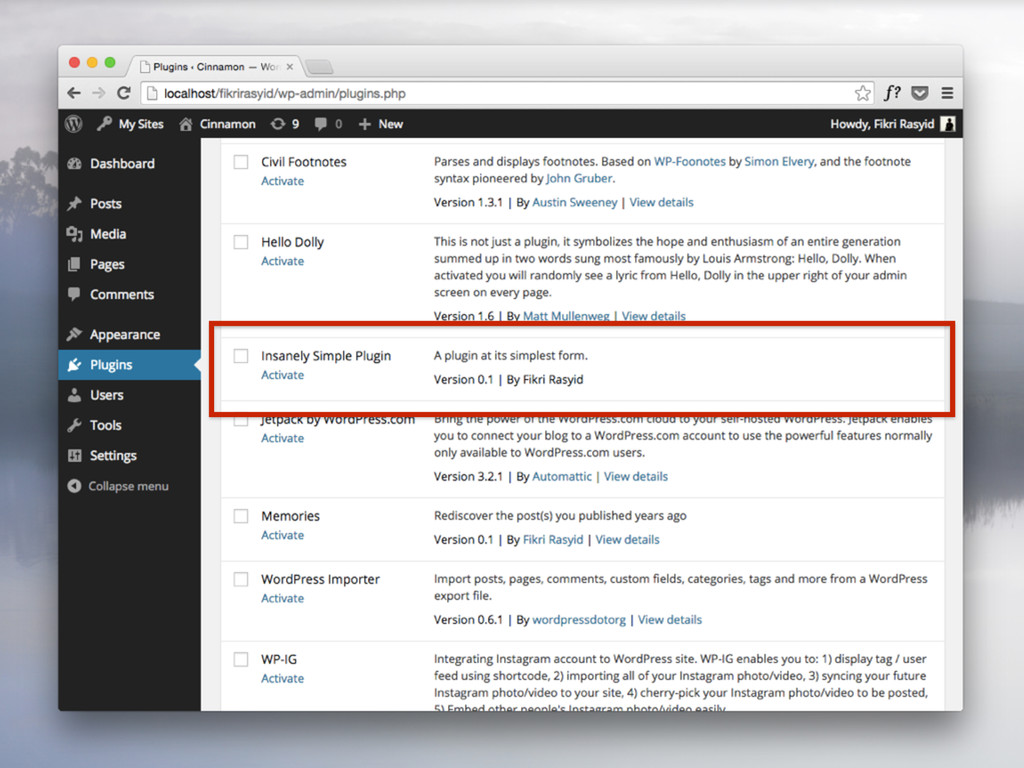1024x768 pixels.
Task: Open the wordpressdotorg author link
Action: pos(579,620)
